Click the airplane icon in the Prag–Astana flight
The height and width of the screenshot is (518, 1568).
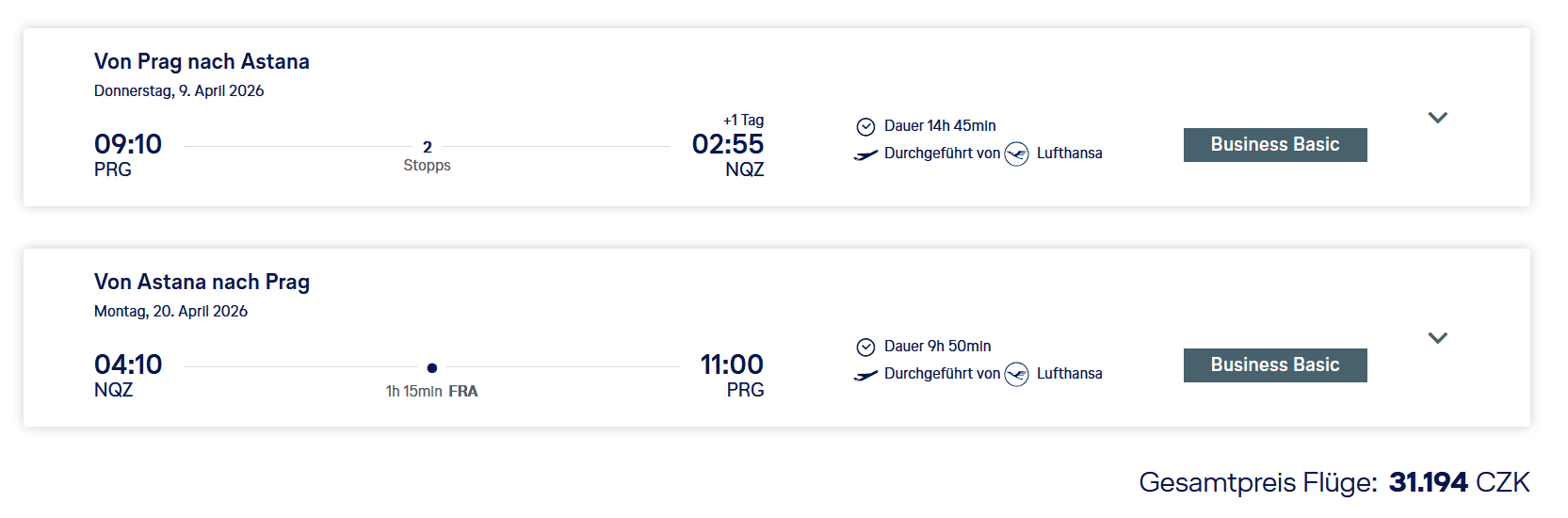coord(865,154)
